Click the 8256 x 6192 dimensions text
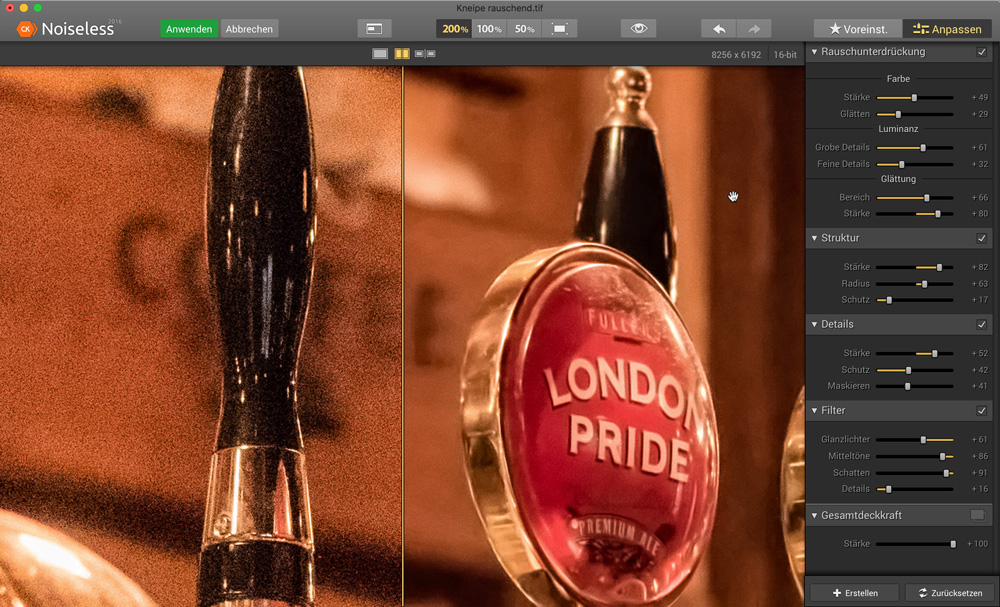The height and width of the screenshot is (607, 1000). point(736,55)
